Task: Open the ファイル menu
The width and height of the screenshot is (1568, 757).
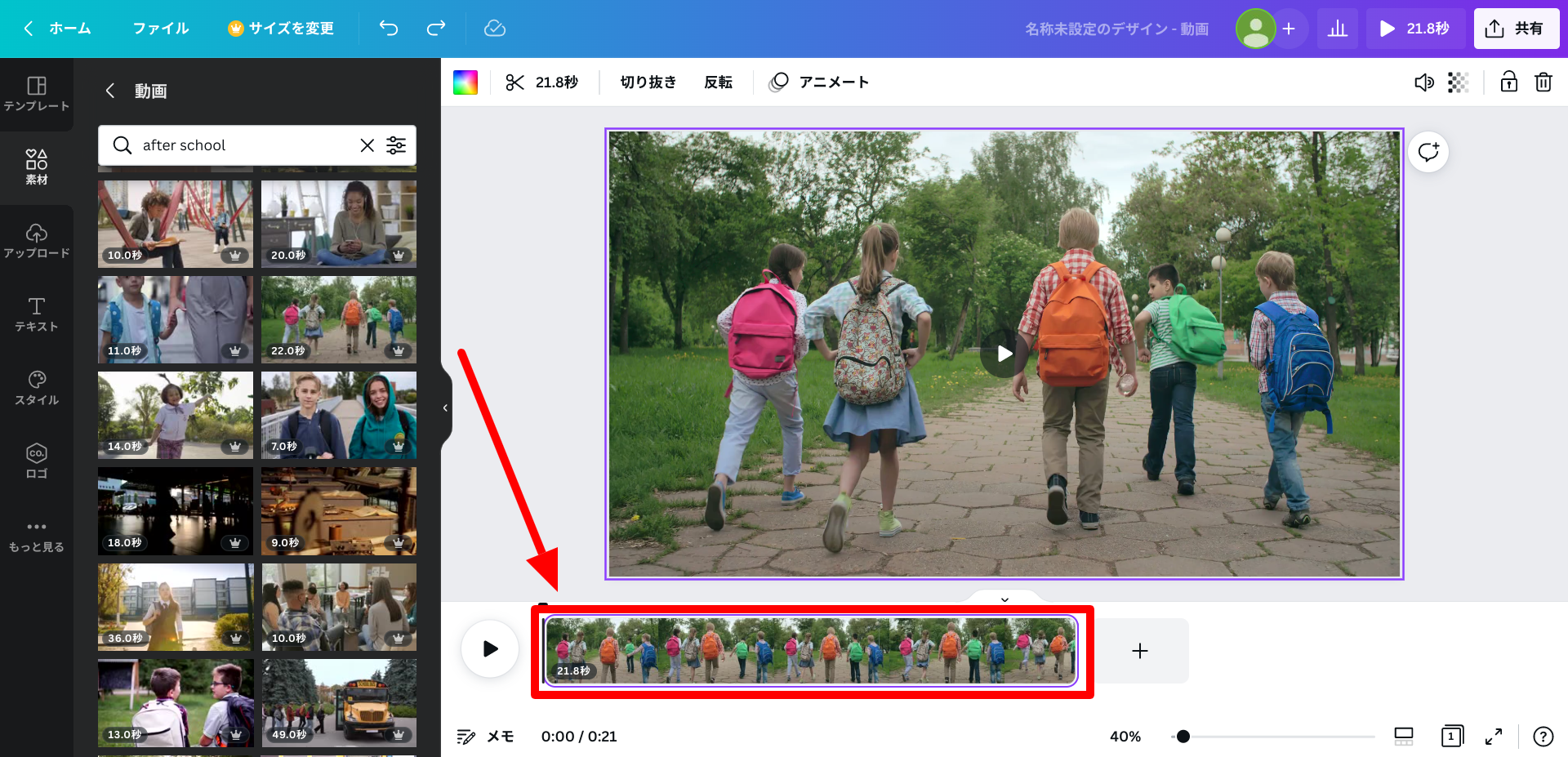Action: [161, 29]
